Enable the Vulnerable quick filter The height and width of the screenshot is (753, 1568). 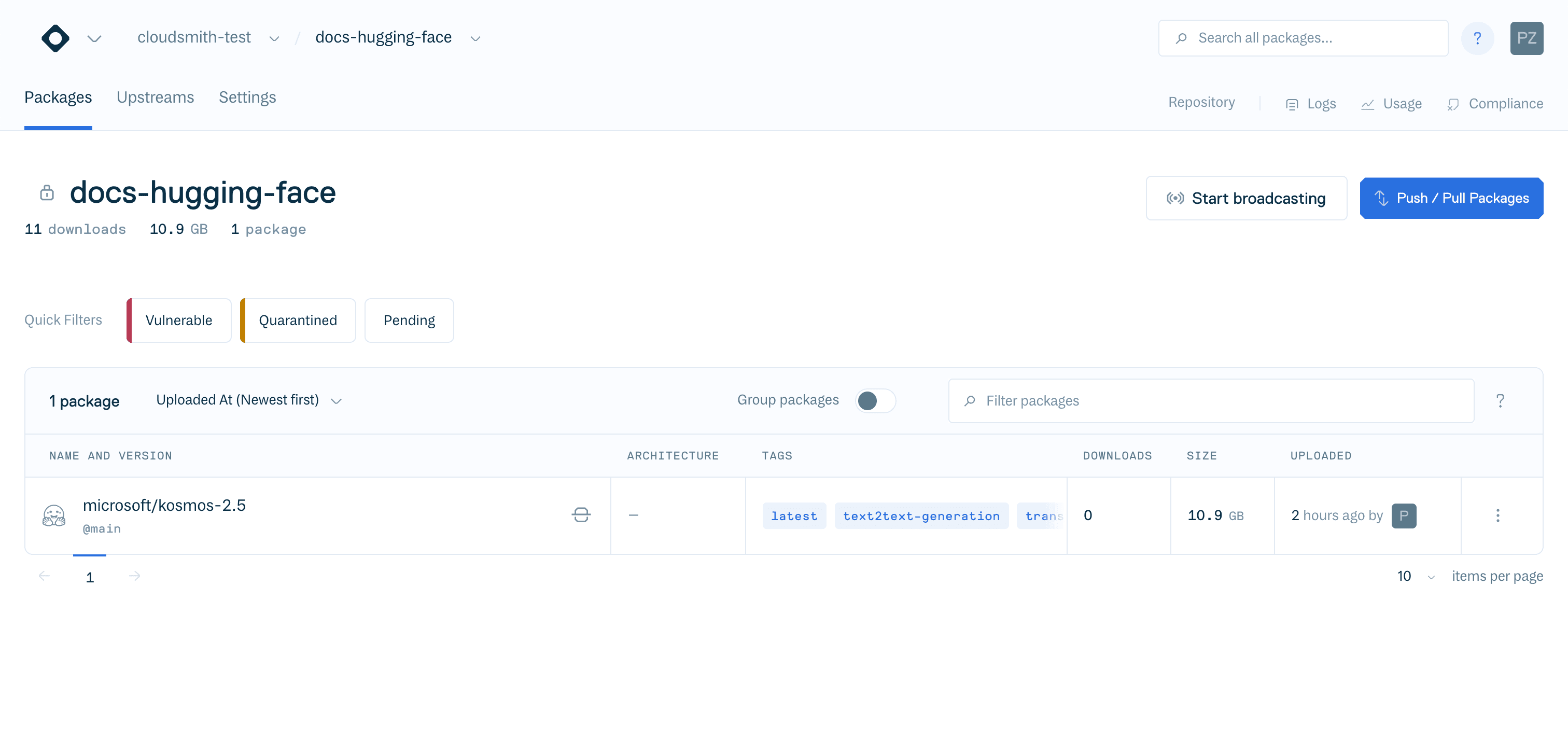tap(178, 320)
